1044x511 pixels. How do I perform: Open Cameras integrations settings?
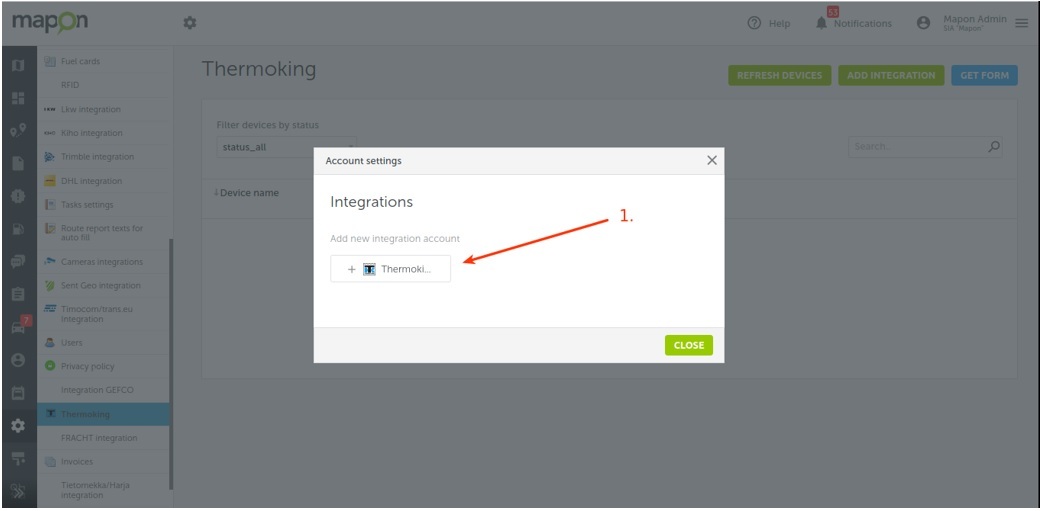pos(103,262)
